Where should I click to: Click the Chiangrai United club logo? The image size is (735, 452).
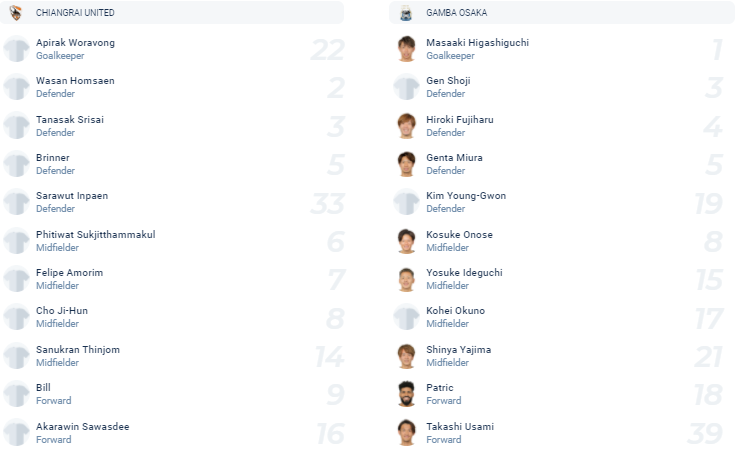[16, 13]
